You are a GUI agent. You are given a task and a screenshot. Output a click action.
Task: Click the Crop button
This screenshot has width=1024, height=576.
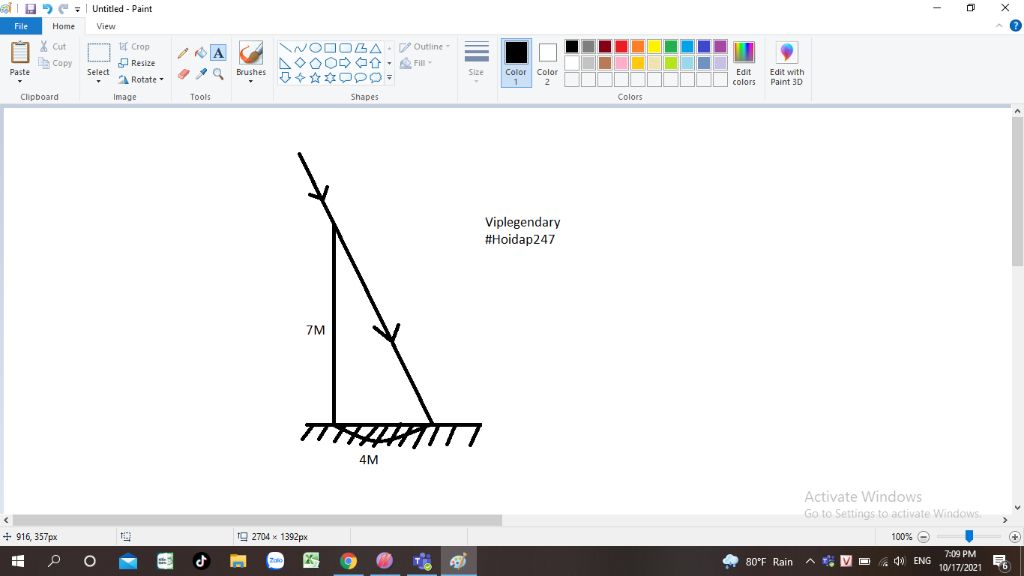pyautogui.click(x=134, y=46)
